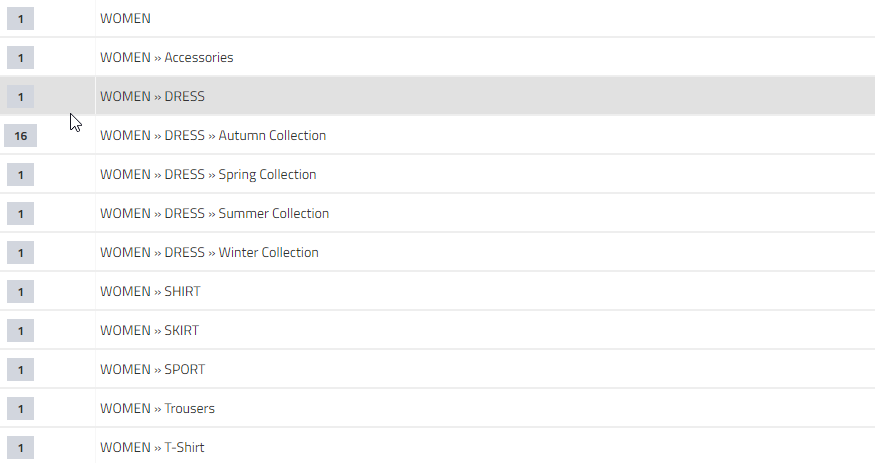Click the badge next to Accessories row
Image resolution: width=875 pixels, height=463 pixels.
[21, 57]
